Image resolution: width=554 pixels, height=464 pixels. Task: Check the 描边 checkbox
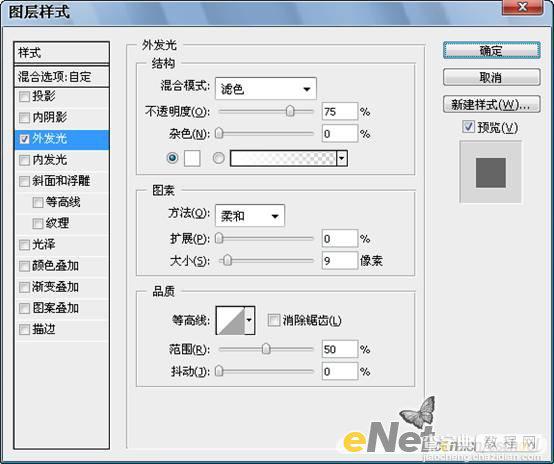[x=24, y=330]
